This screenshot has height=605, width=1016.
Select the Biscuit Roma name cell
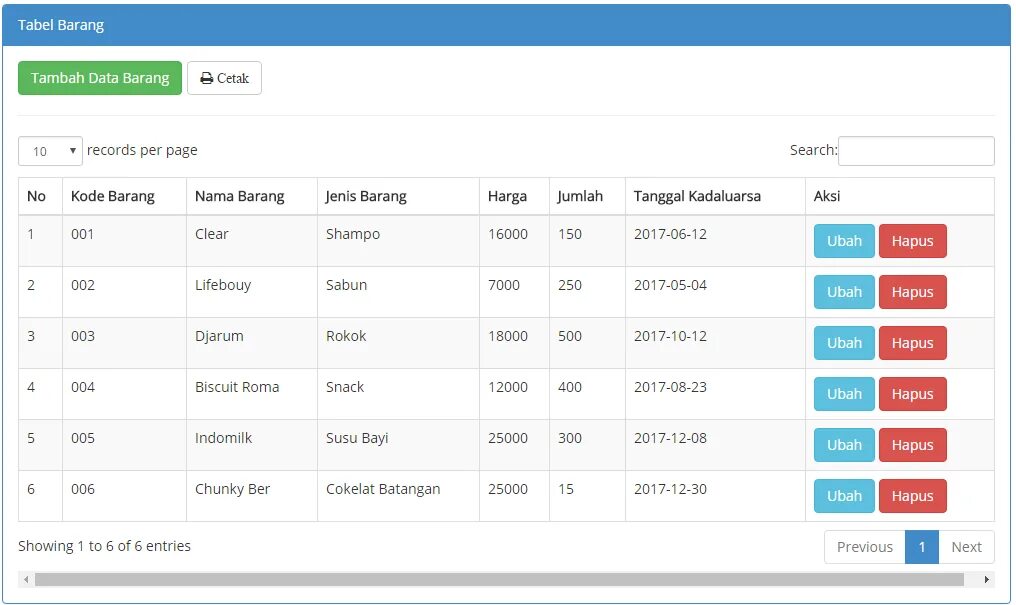[252, 394]
